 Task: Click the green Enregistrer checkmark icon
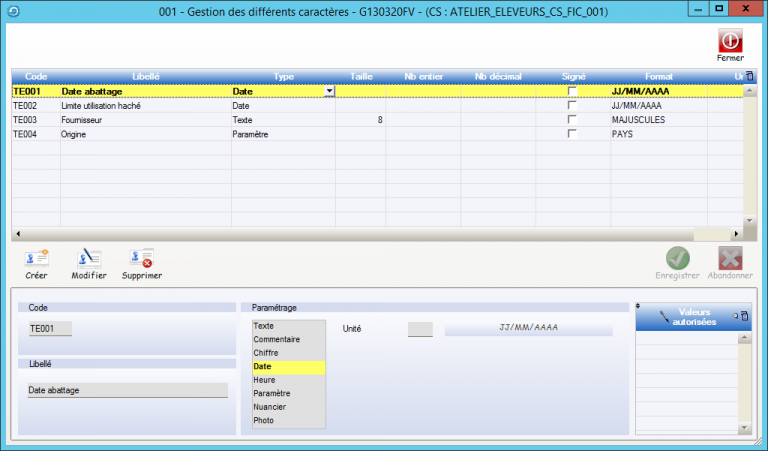677,258
